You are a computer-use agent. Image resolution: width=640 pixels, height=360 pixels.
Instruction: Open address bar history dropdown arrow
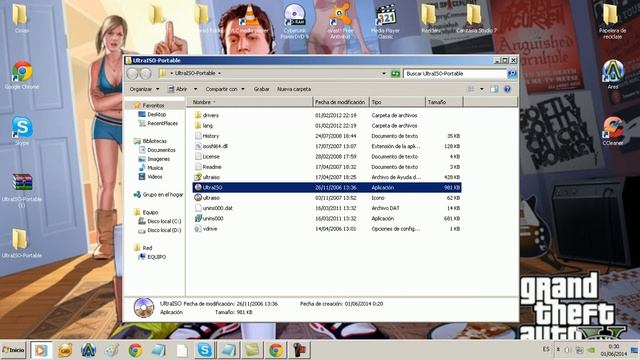click(384, 73)
